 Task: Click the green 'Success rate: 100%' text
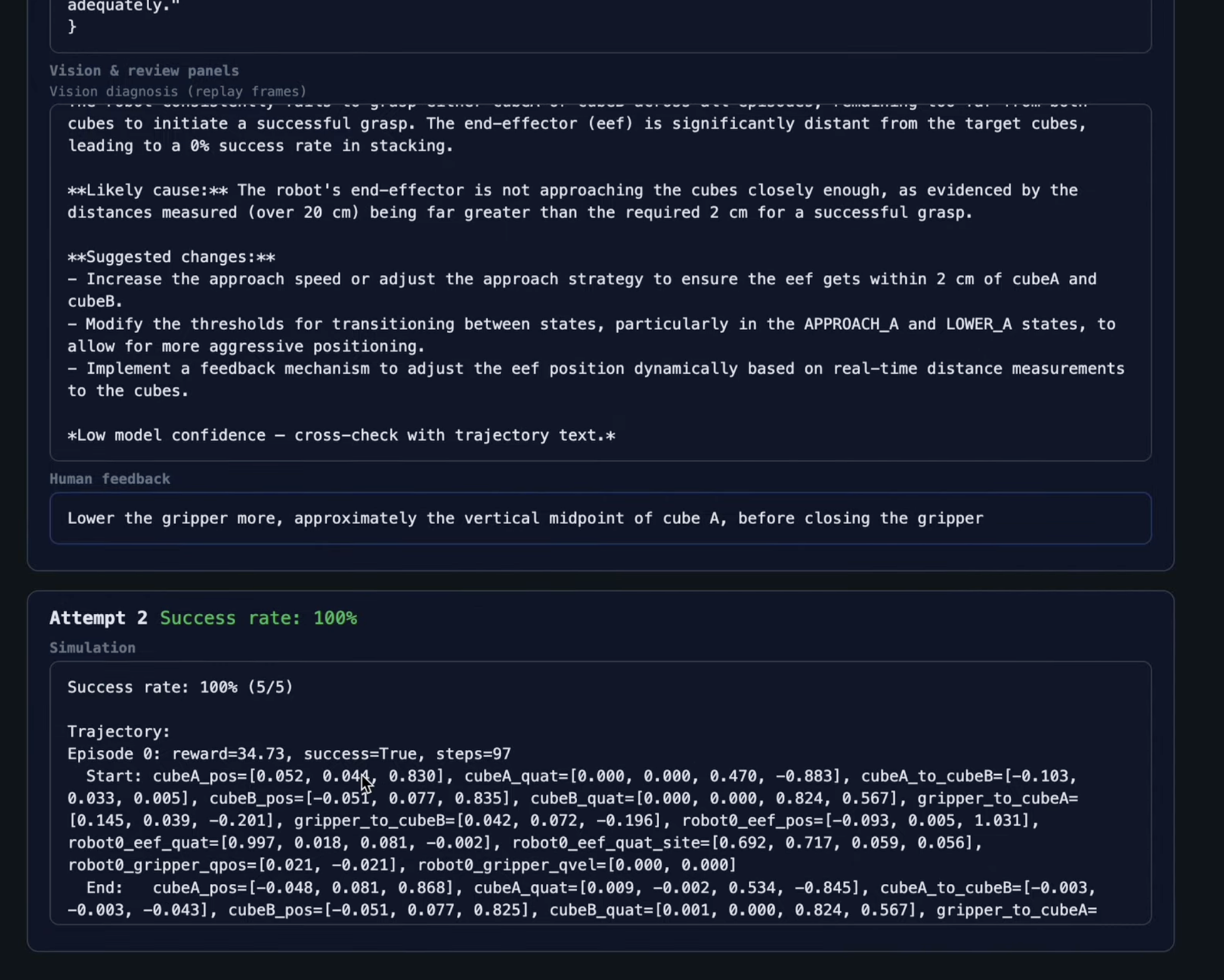coord(258,617)
